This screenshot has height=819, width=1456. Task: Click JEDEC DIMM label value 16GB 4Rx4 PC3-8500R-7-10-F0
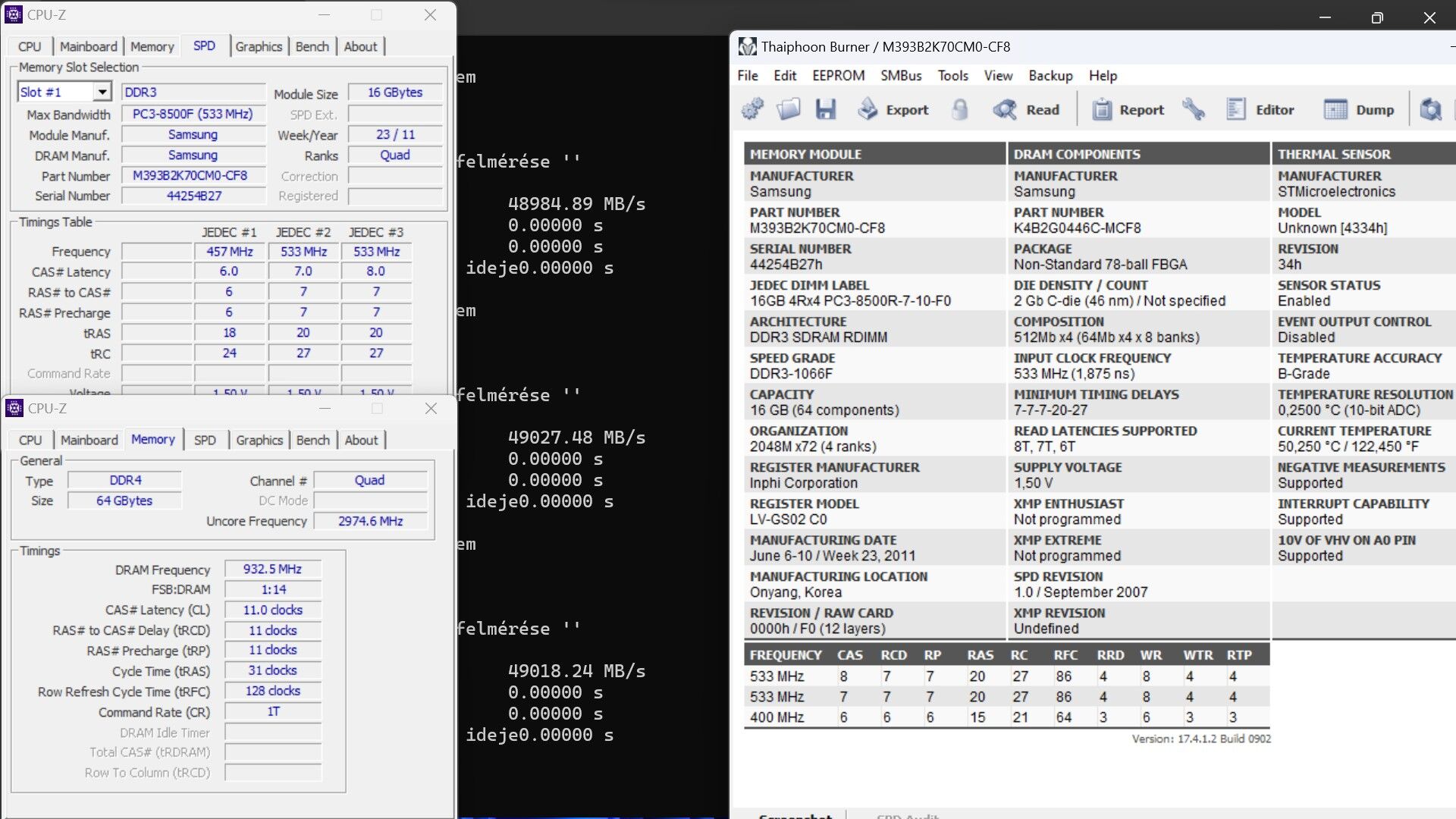tap(850, 301)
